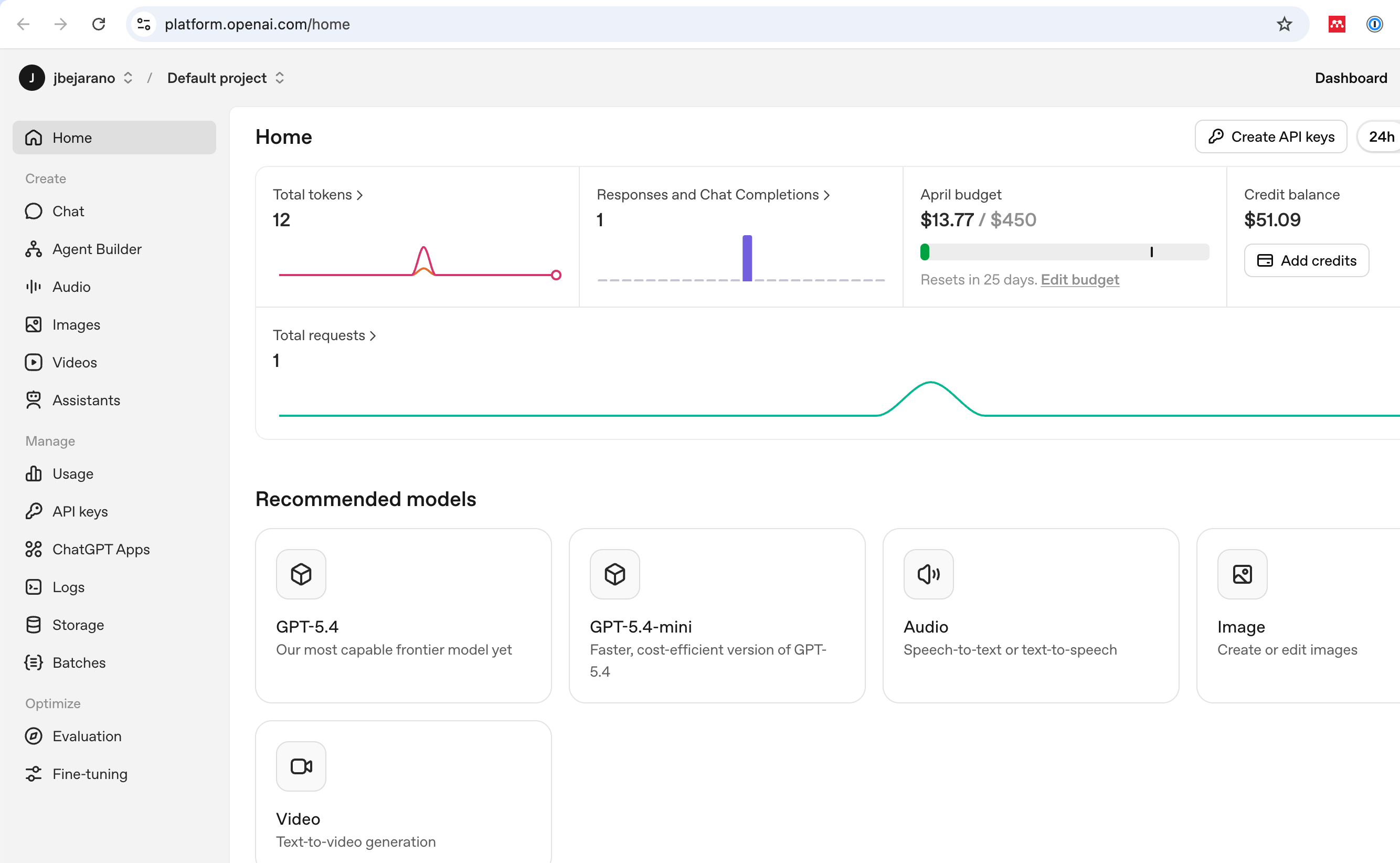
Task: Open the red browser extension icon
Action: tap(1337, 24)
